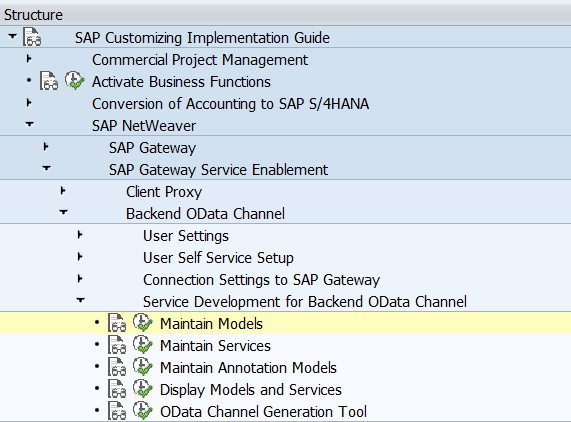Click the Structure column header
The image size is (571, 422).
33,15
